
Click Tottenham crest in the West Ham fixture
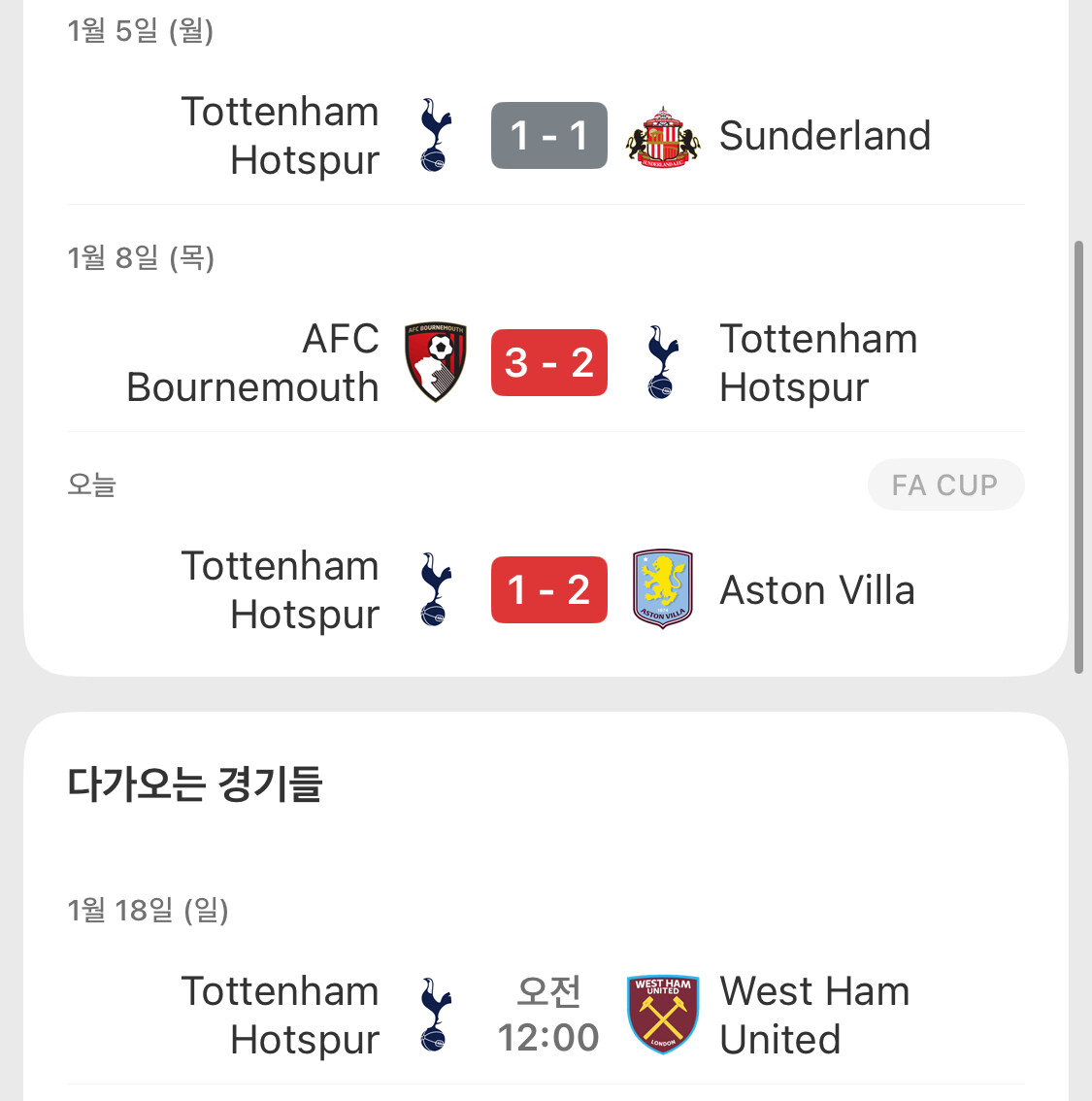click(436, 1015)
